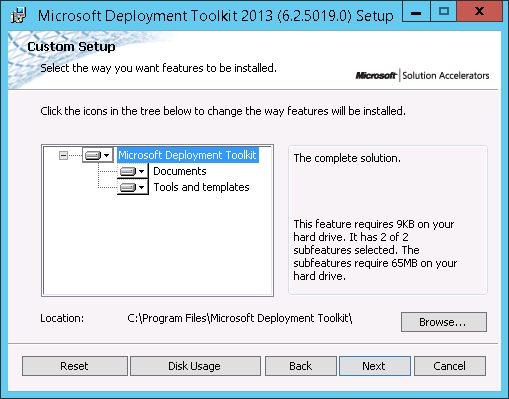Cancel the setup wizard
Image resolution: width=509 pixels, height=399 pixels.
[450, 366]
